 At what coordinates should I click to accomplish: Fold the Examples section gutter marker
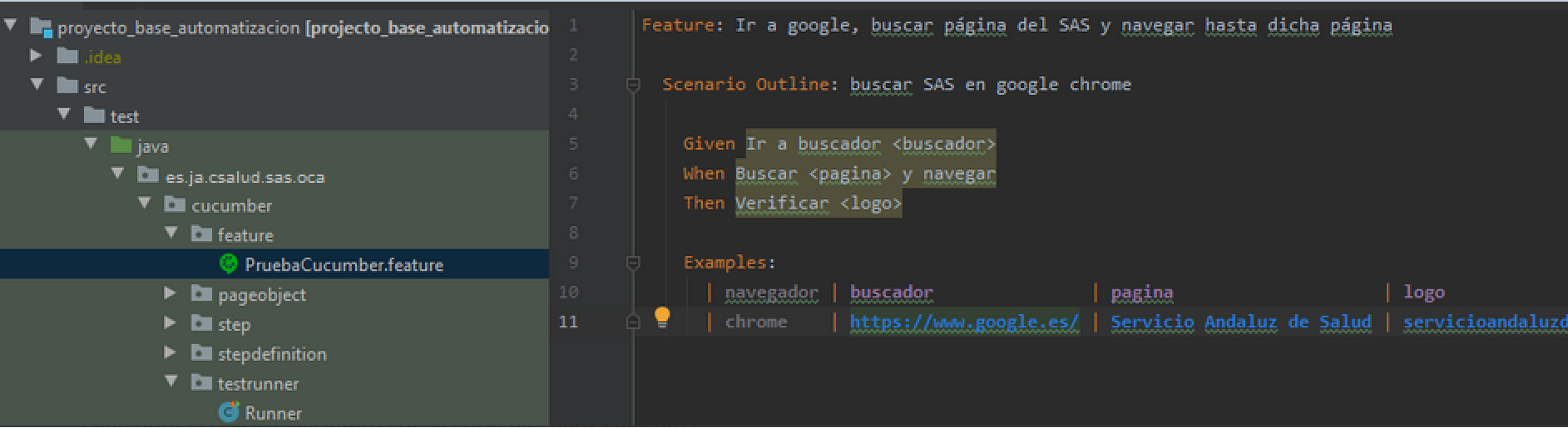(x=633, y=263)
